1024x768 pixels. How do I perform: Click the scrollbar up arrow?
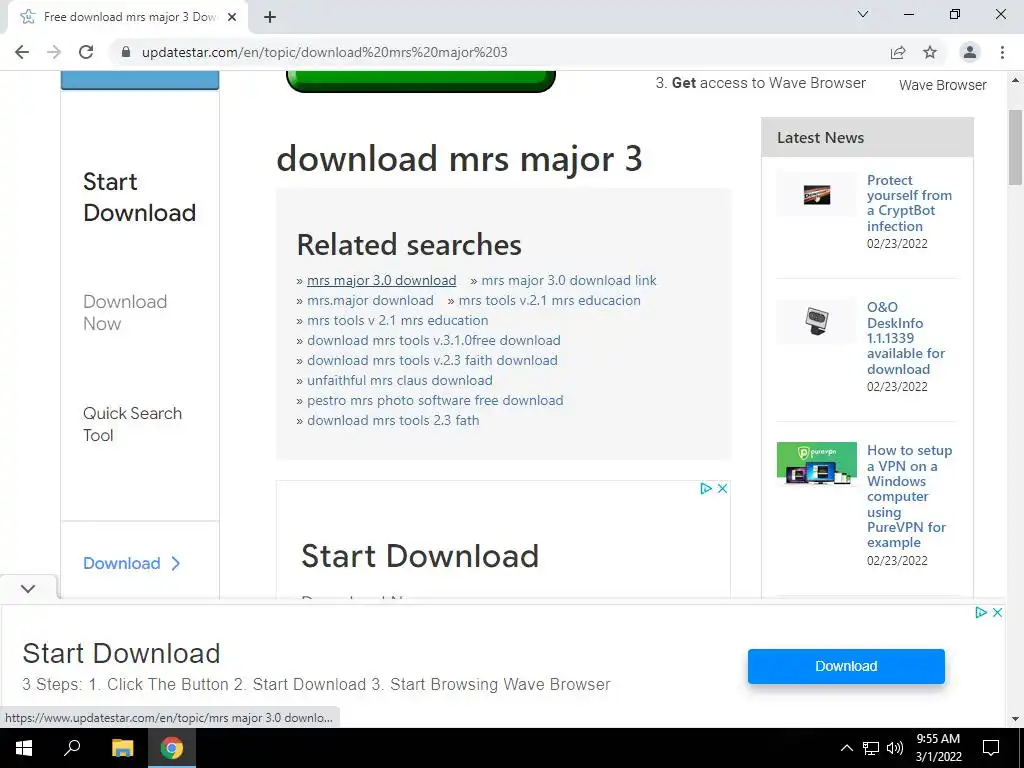tap(1015, 81)
